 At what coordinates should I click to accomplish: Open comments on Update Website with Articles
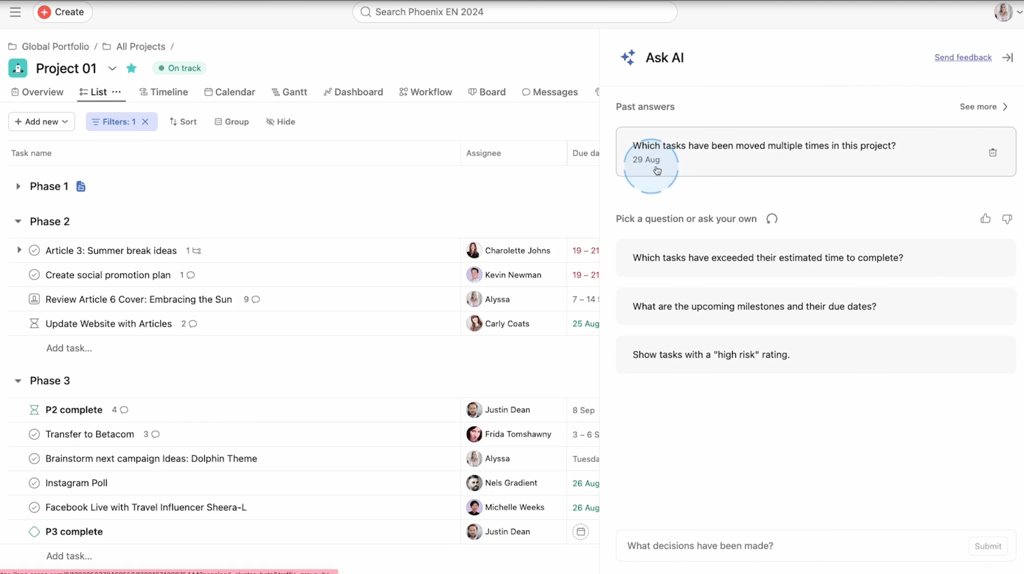tap(189, 323)
